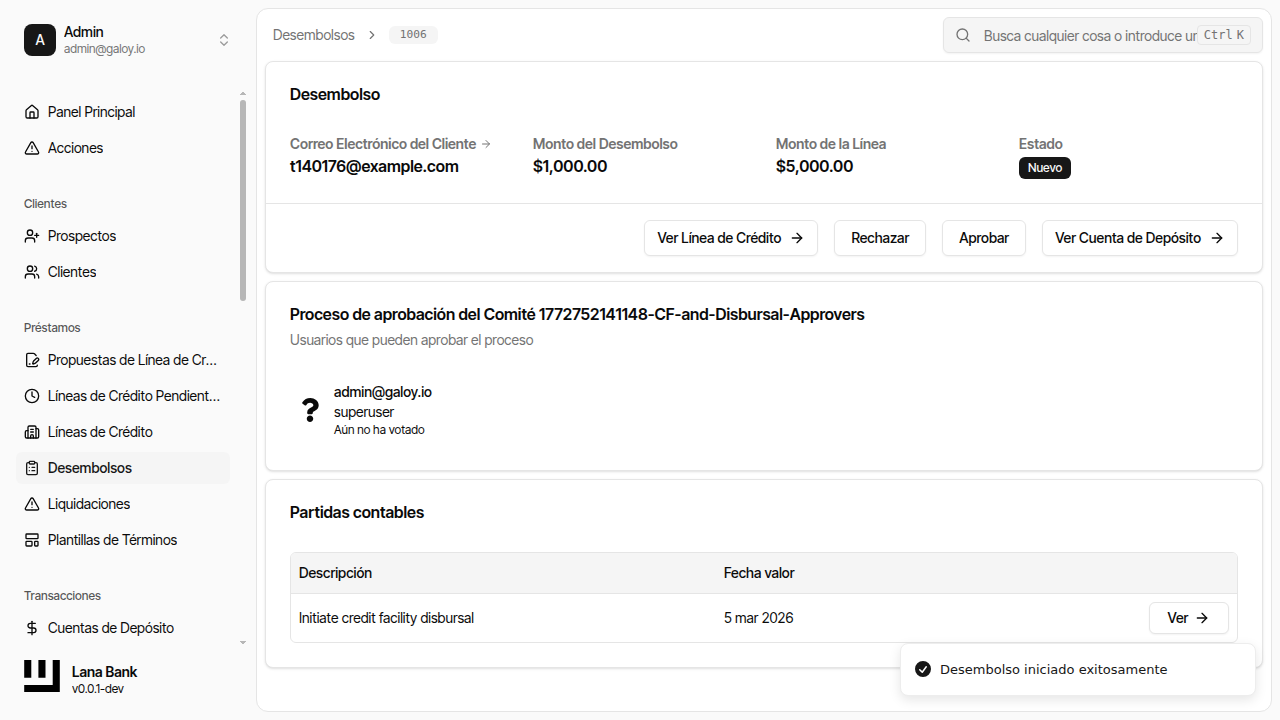Click the Acciones warning triangle icon
Image resolution: width=1280 pixels, height=720 pixels.
click(x=32, y=148)
